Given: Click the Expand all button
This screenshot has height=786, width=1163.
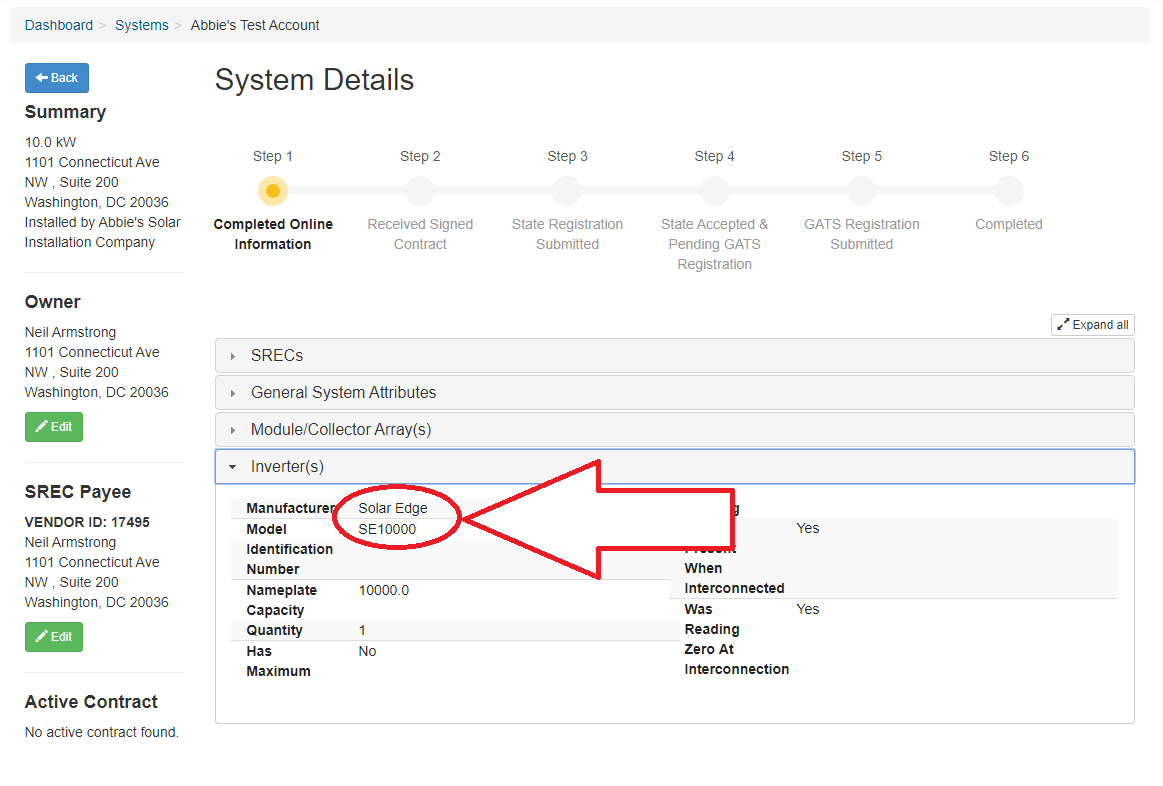Looking at the screenshot, I should pos(1092,325).
